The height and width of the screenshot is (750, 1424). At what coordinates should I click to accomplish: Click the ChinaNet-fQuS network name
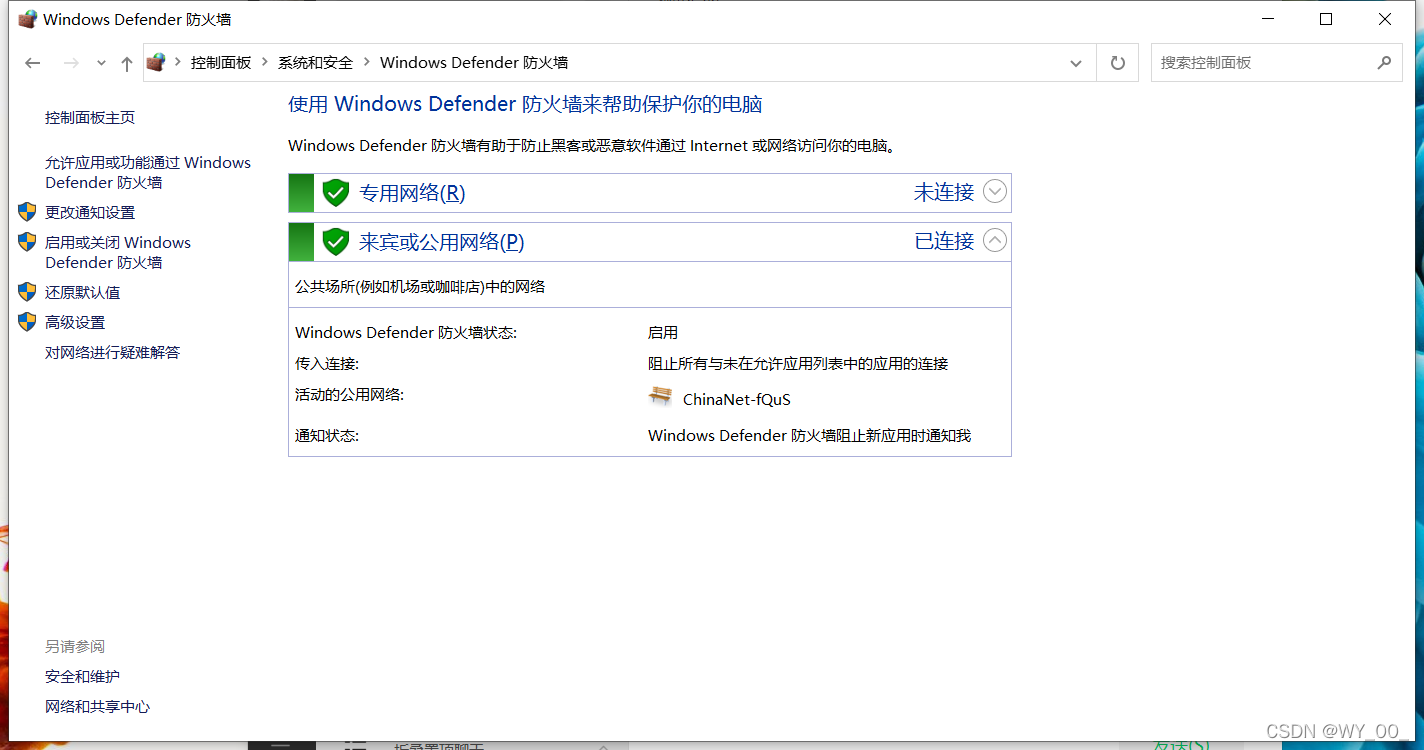click(737, 399)
